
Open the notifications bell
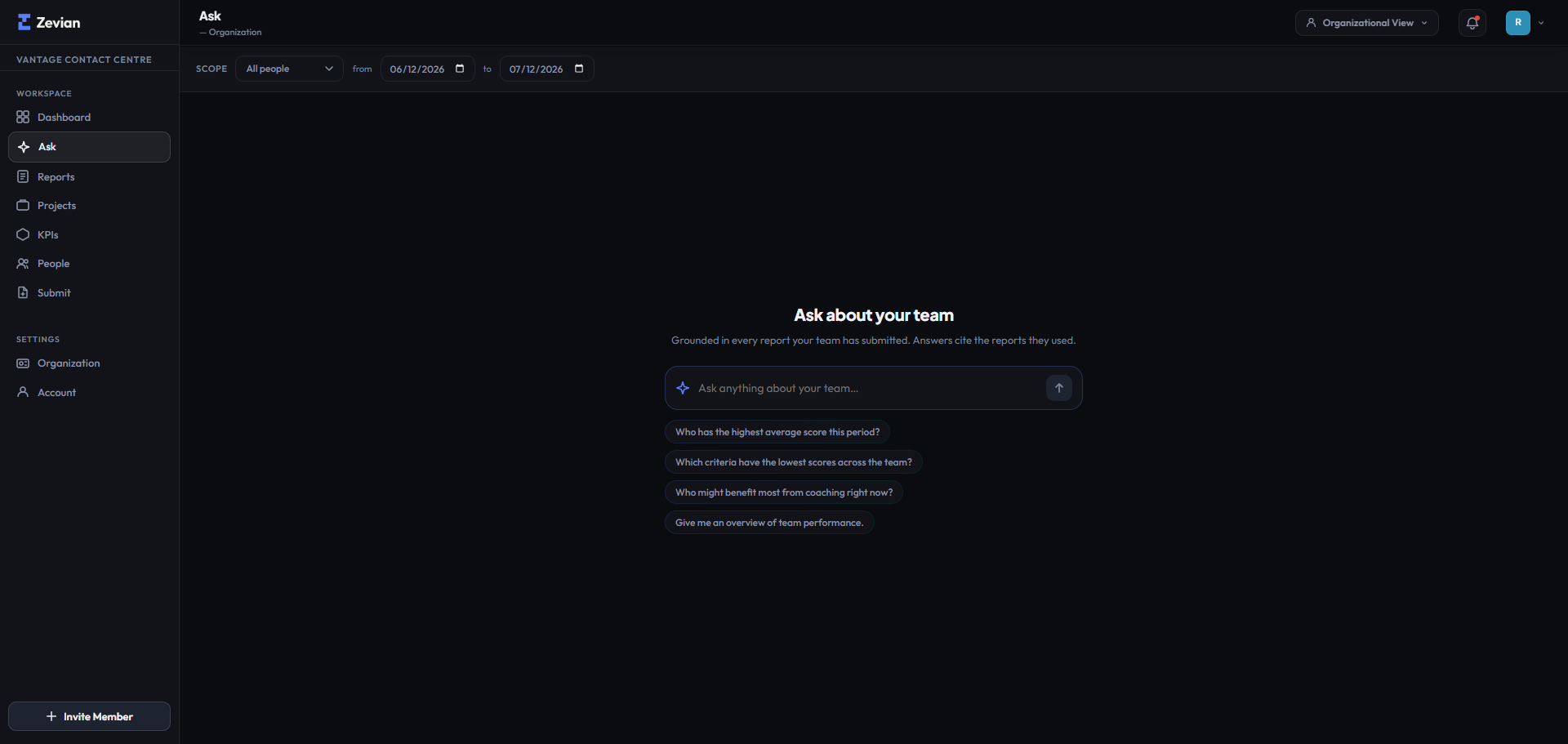click(1472, 23)
